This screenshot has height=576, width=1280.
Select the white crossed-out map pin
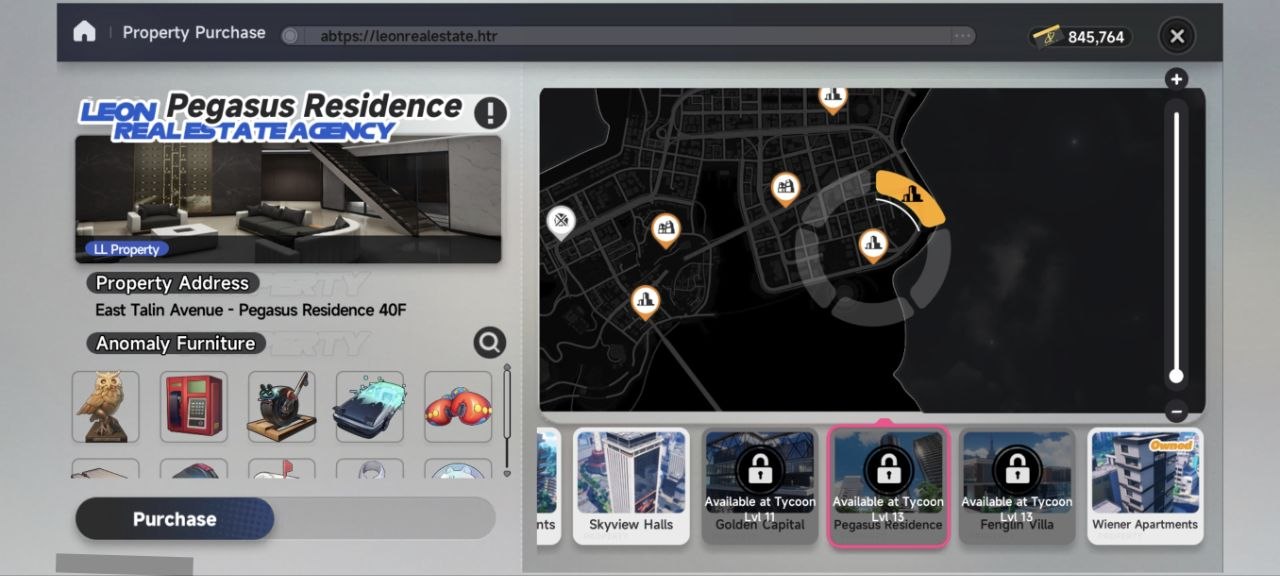(562, 222)
